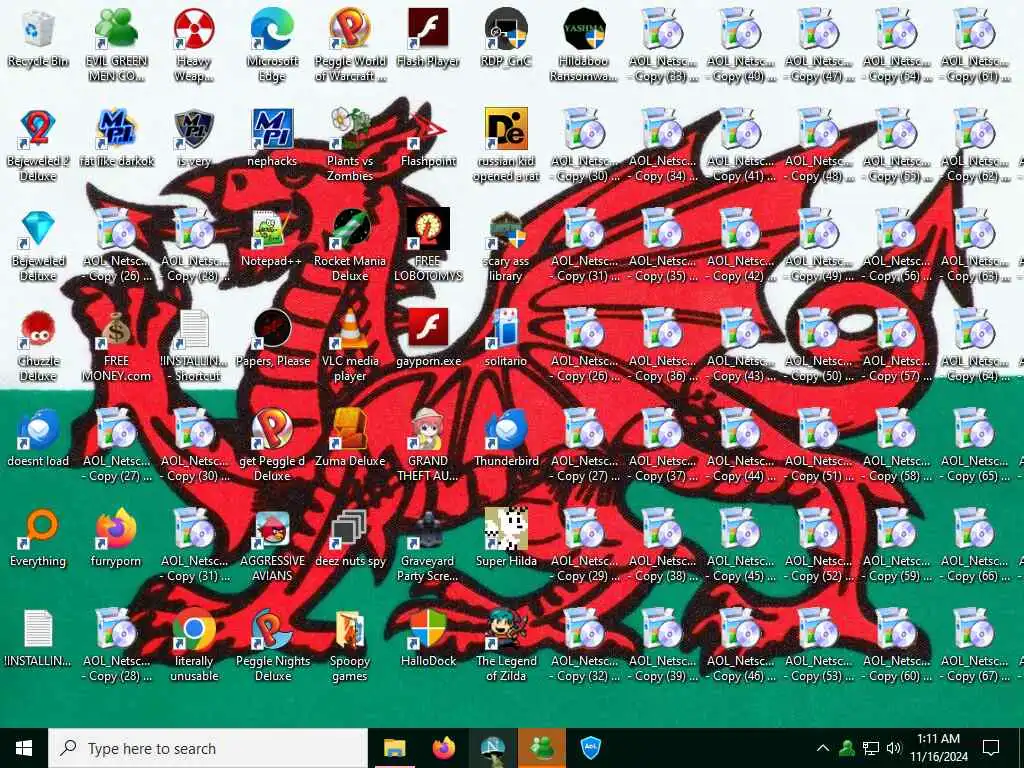Select the literally unusable Chrome shortcut

point(194,630)
